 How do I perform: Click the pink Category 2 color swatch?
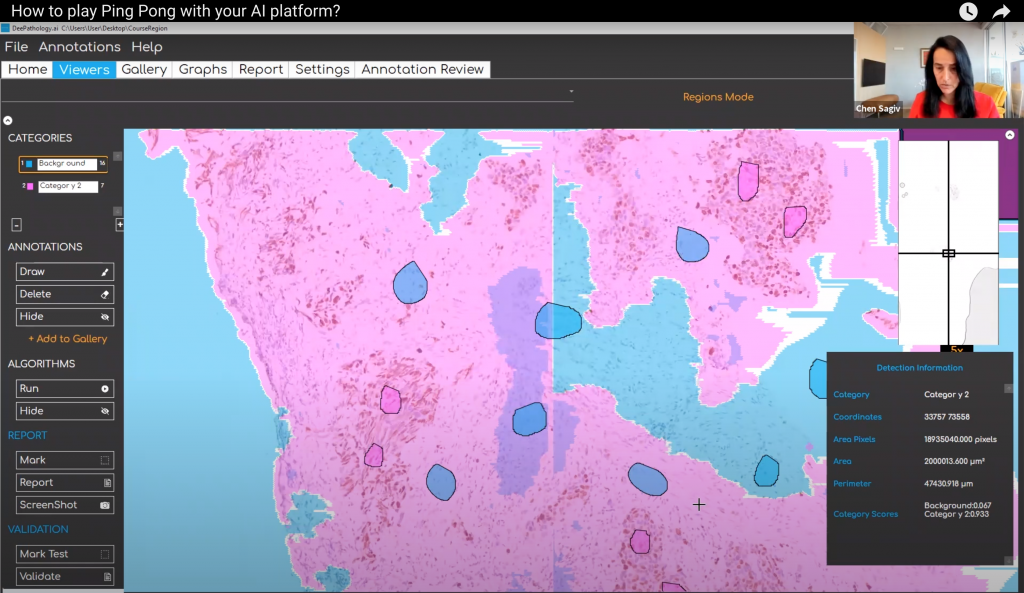(x=30, y=186)
